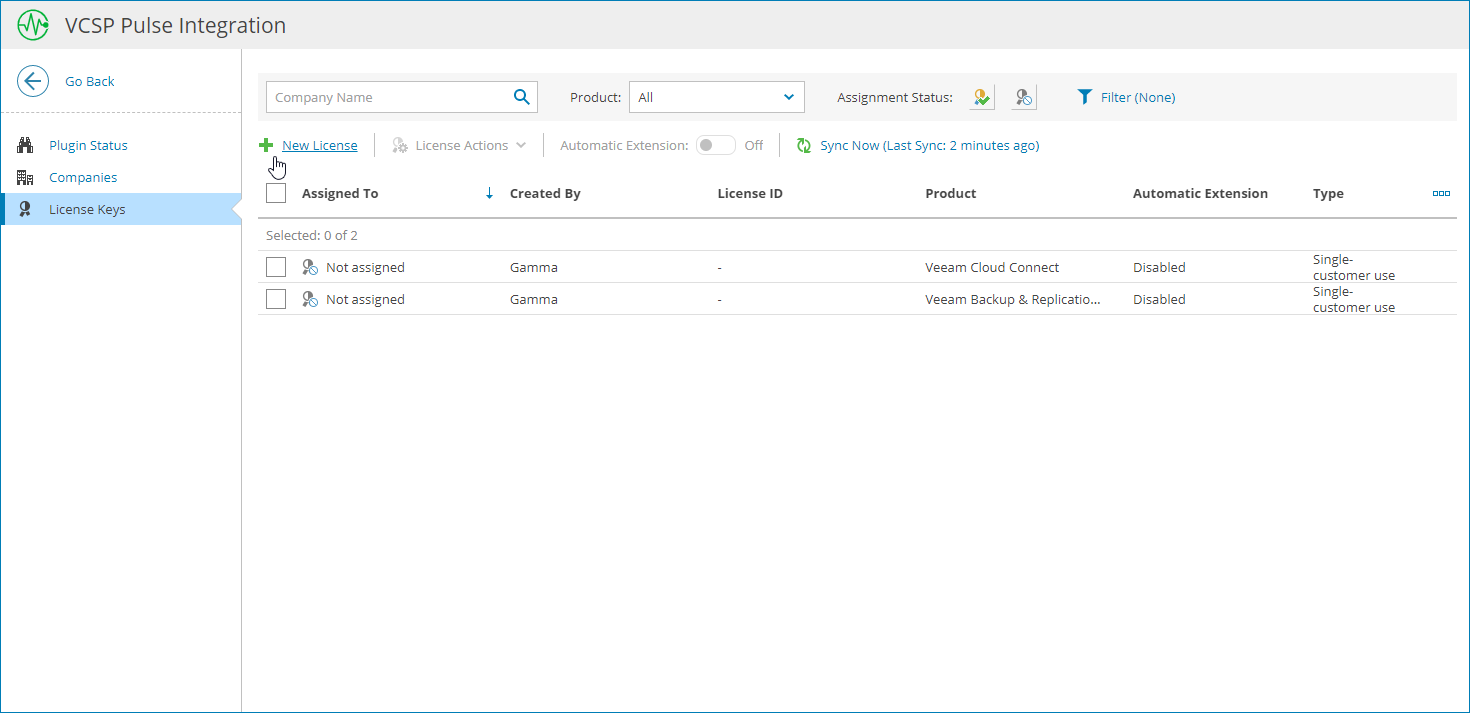Open the Product dropdown

(716, 97)
